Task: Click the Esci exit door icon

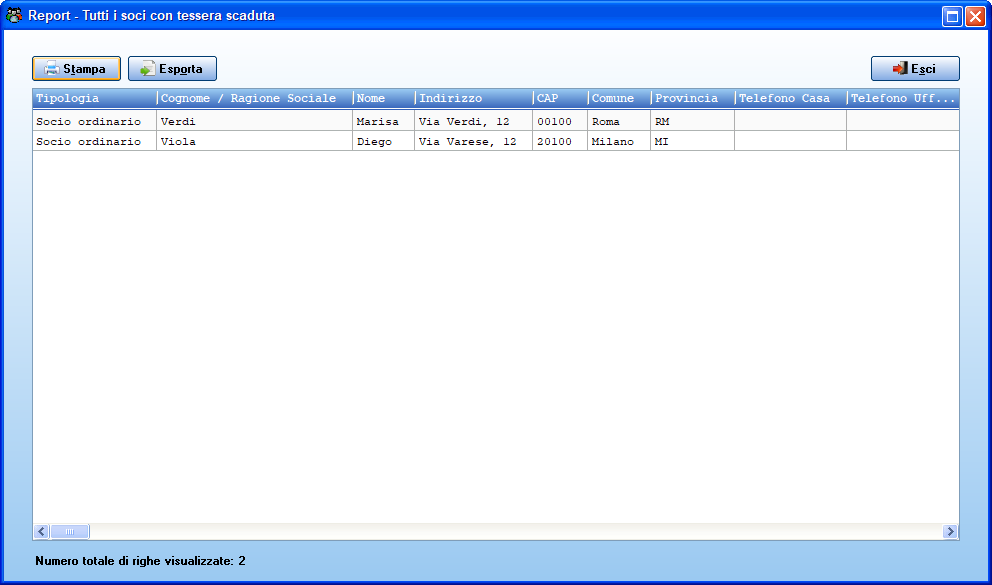Action: click(900, 68)
